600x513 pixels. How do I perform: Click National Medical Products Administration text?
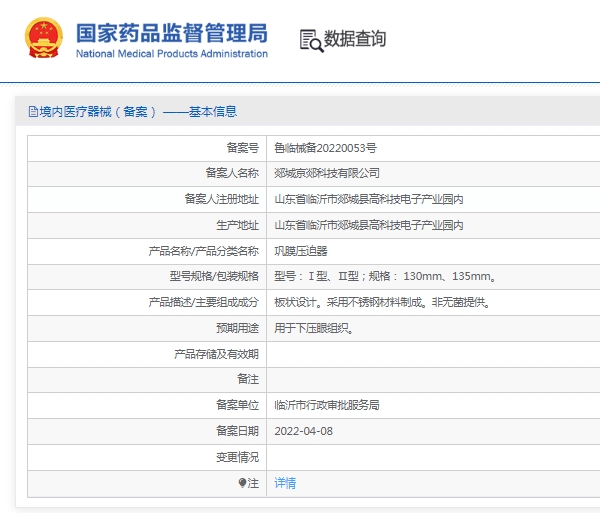coord(172,54)
